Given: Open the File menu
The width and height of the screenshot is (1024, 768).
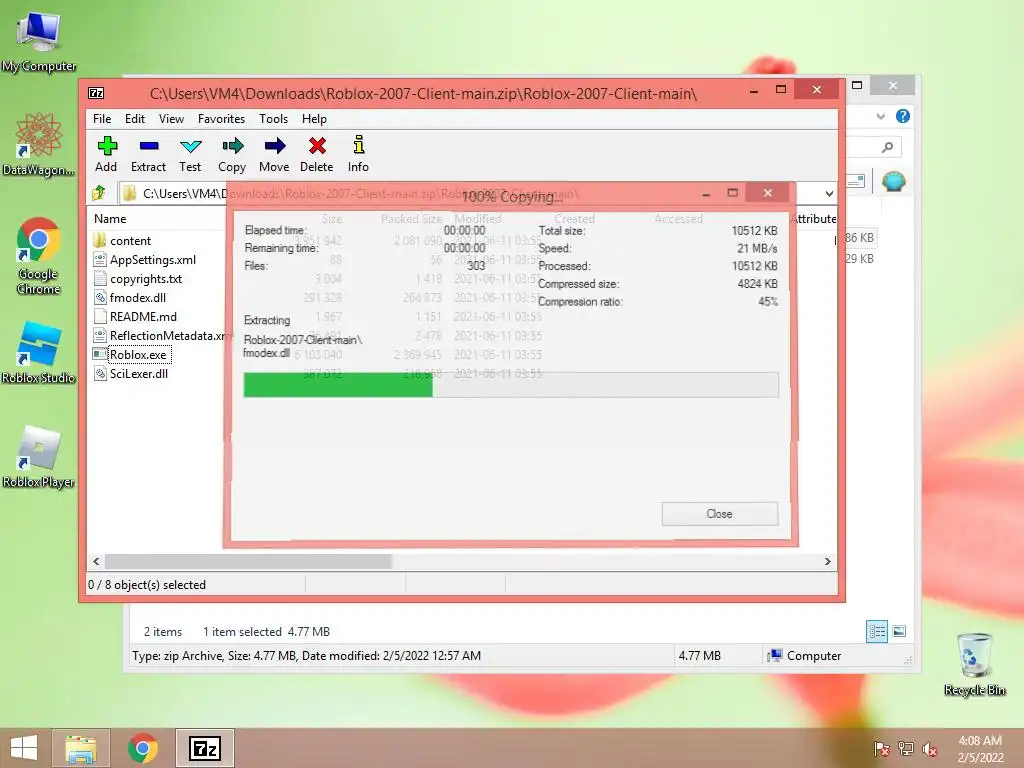Looking at the screenshot, I should pyautogui.click(x=102, y=119).
